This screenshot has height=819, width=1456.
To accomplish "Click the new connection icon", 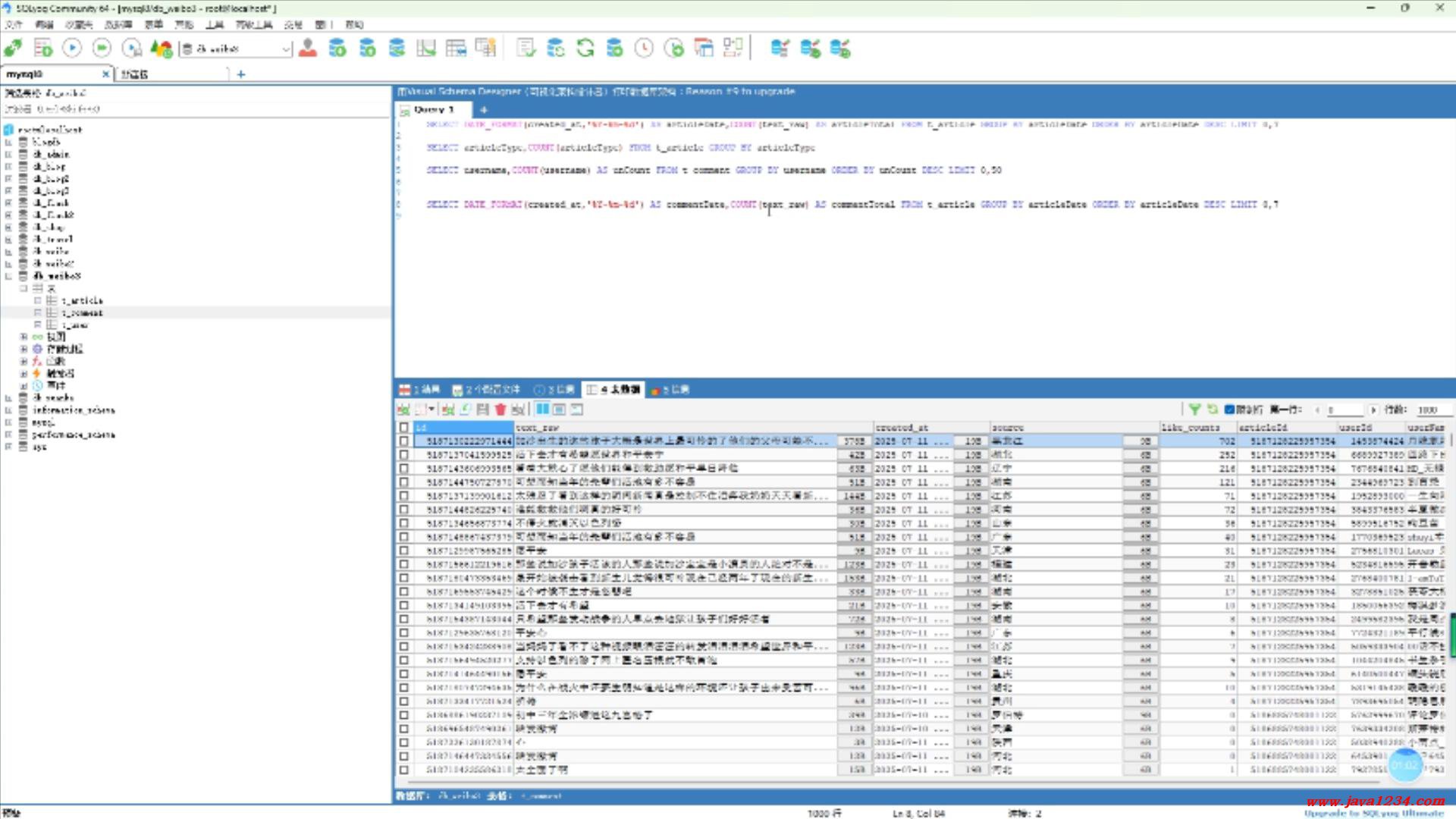I will [x=13, y=49].
